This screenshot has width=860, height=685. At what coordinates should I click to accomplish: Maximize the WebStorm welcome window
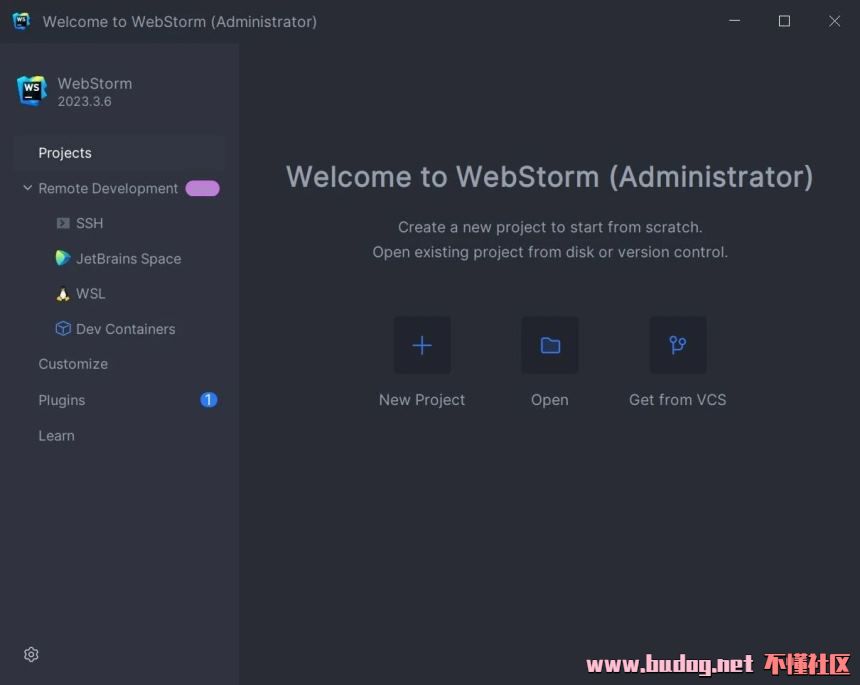coord(784,21)
